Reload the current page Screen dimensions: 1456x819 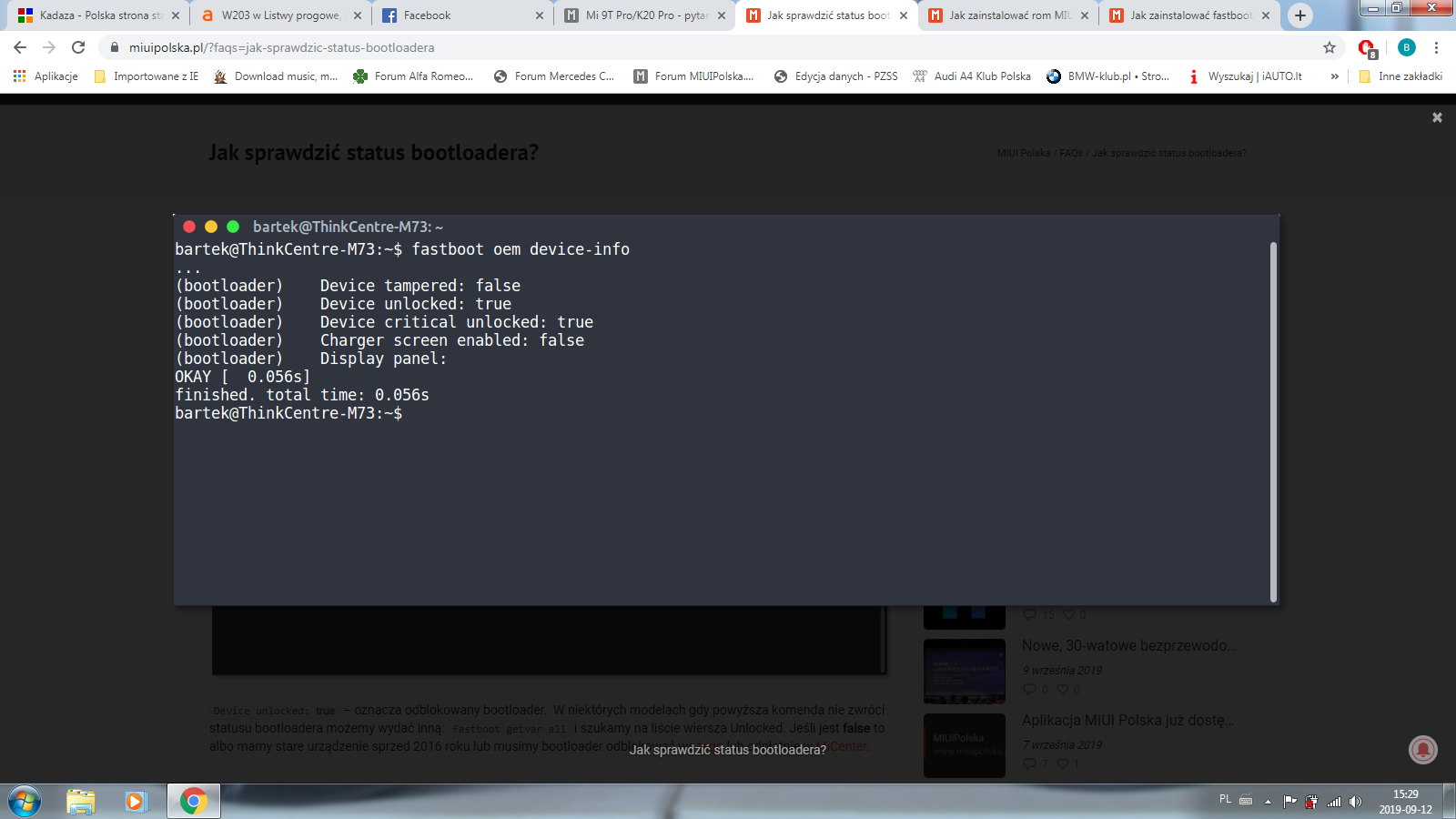point(78,47)
